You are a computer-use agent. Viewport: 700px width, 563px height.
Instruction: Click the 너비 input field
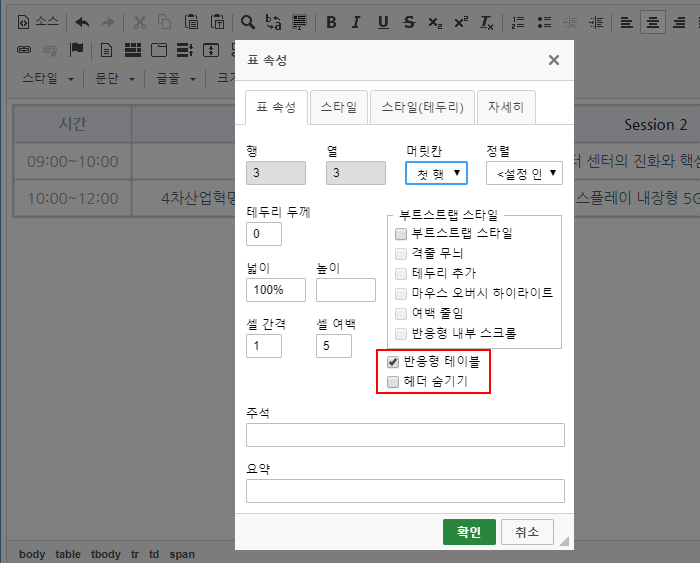(x=276, y=290)
